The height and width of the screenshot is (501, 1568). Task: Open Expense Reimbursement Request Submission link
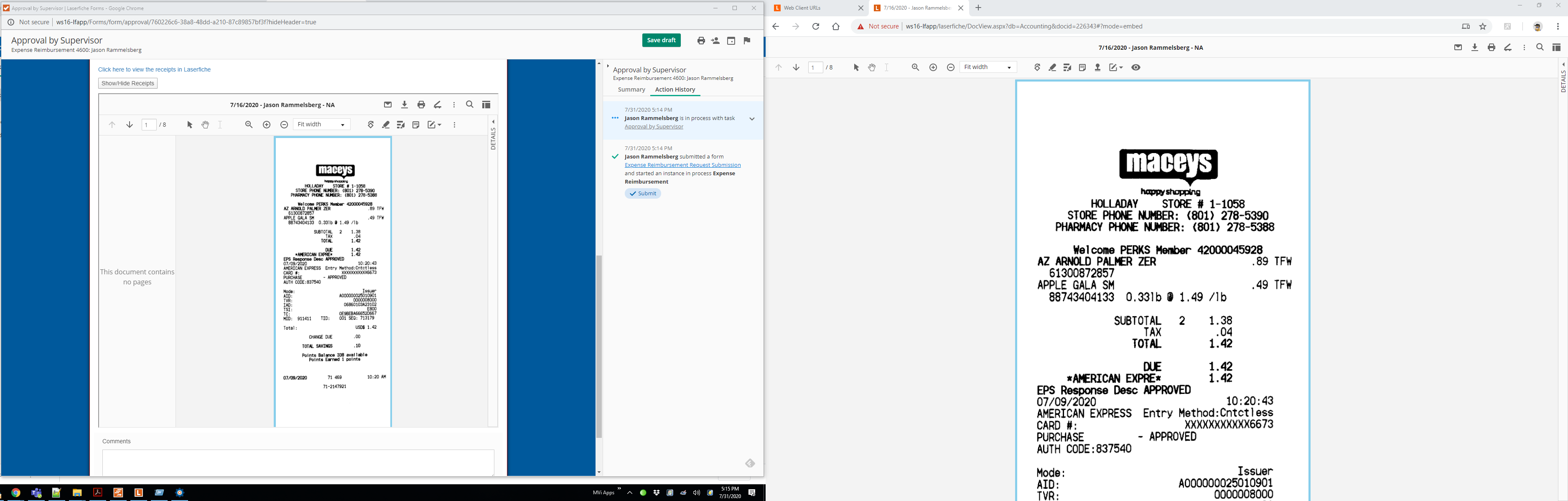click(682, 165)
